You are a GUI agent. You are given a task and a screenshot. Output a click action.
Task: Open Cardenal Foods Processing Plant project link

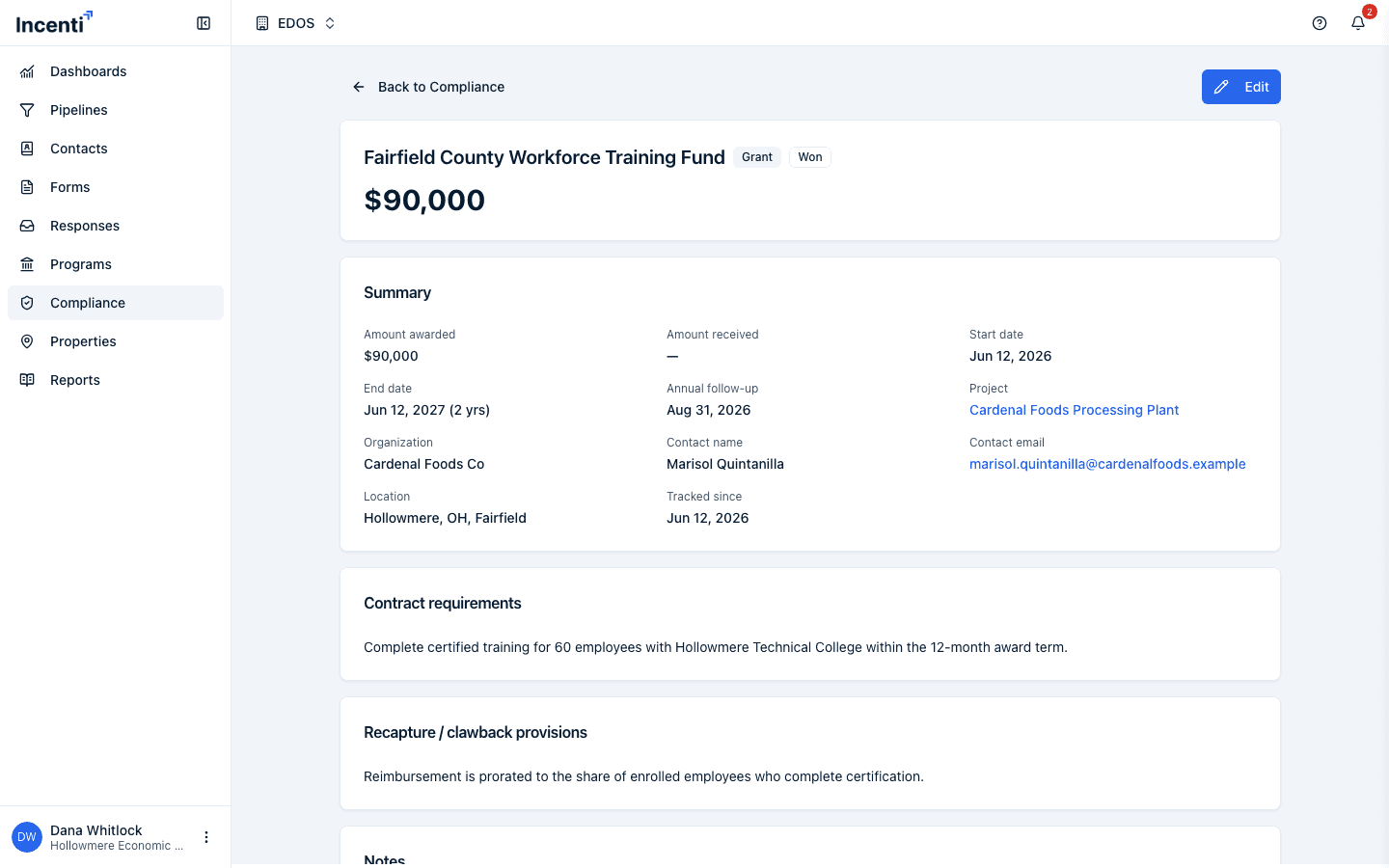coord(1074,410)
